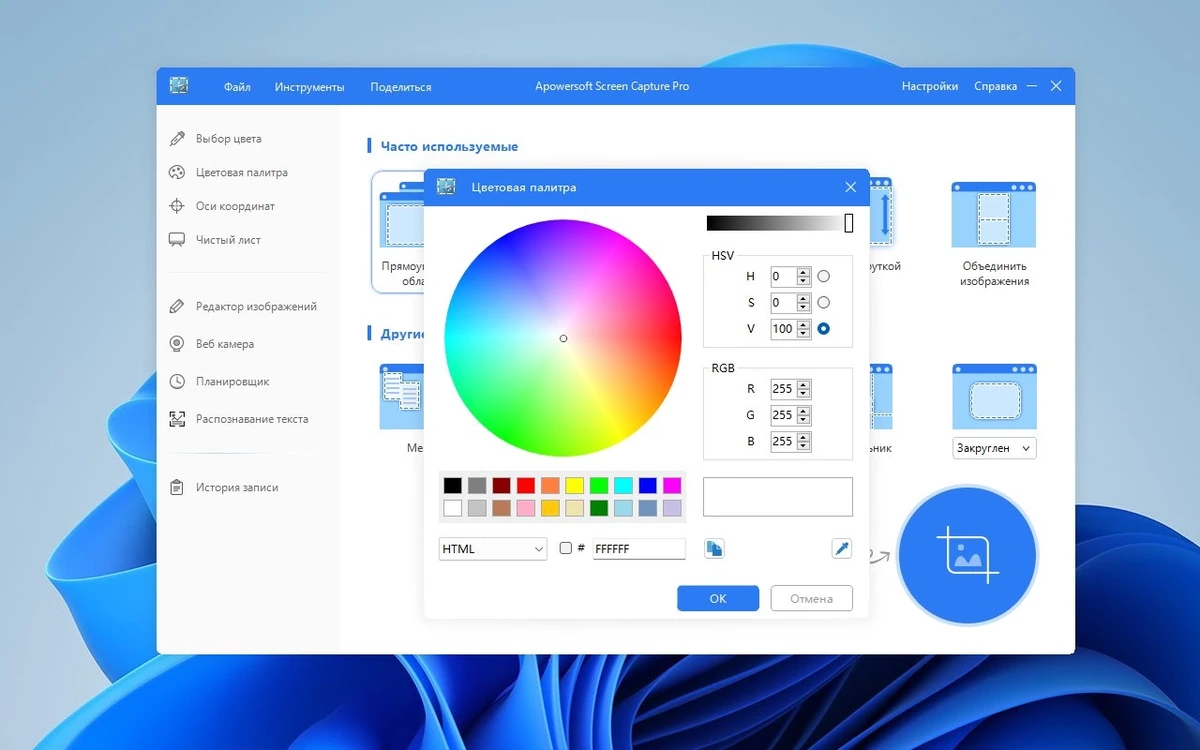Select the H radio button in HSV

pos(824,276)
